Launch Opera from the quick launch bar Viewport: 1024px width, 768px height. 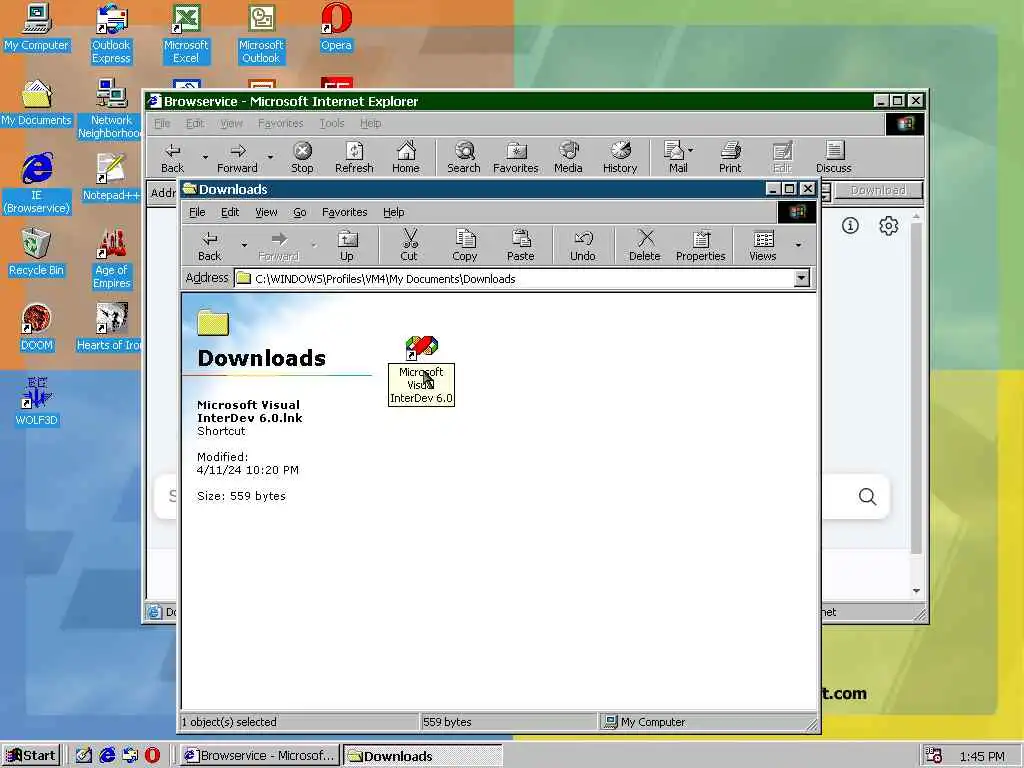click(152, 756)
